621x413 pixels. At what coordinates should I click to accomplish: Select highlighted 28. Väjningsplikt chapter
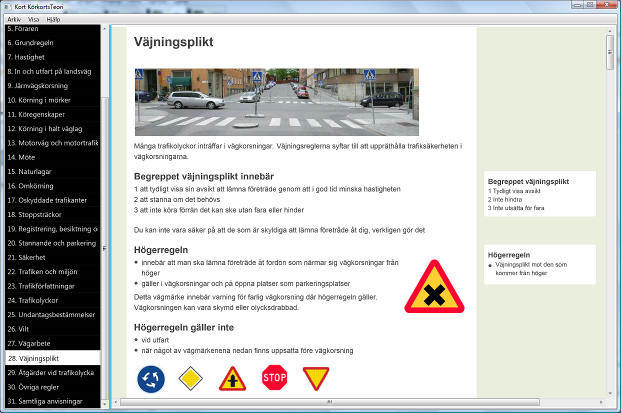pyautogui.click(x=53, y=358)
